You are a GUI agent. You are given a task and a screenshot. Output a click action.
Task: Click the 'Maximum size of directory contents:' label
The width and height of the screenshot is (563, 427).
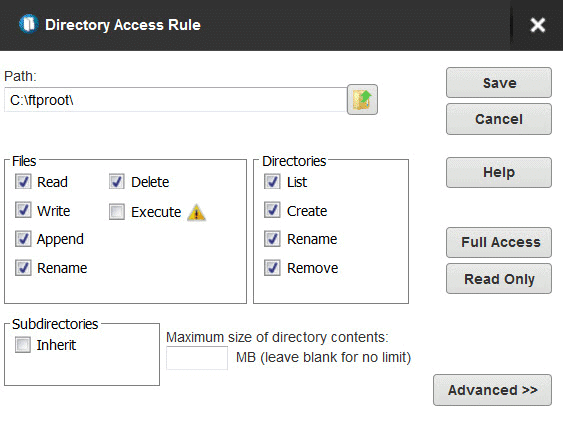(277, 337)
